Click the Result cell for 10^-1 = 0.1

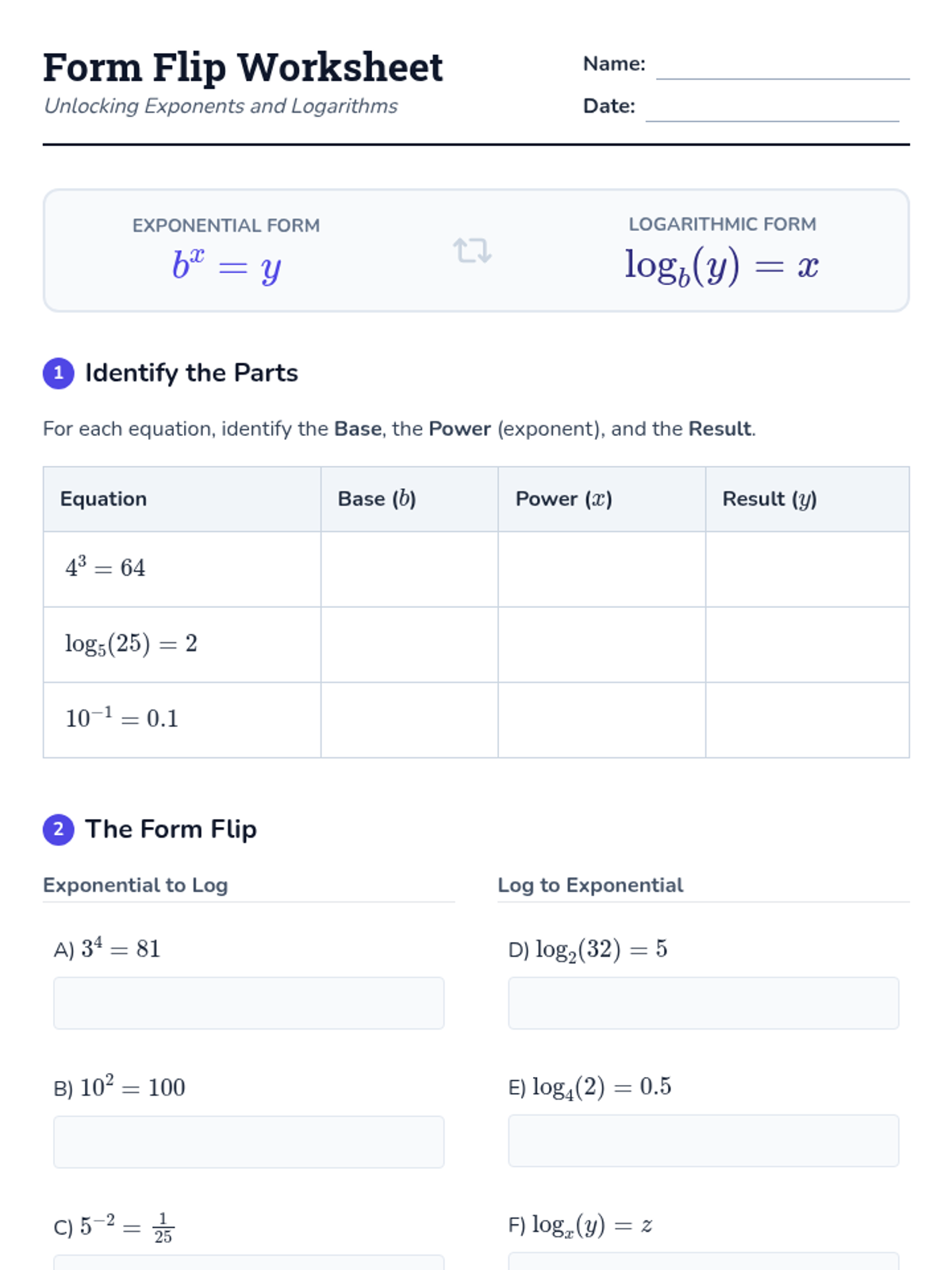807,720
